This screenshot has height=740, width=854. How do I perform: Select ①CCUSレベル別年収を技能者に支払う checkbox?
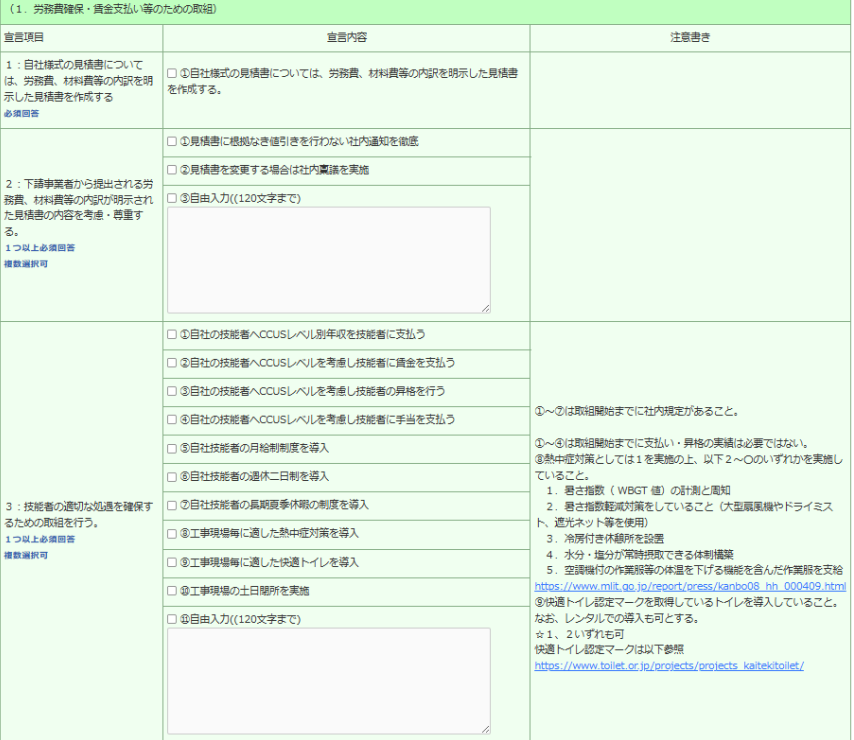pos(173,334)
